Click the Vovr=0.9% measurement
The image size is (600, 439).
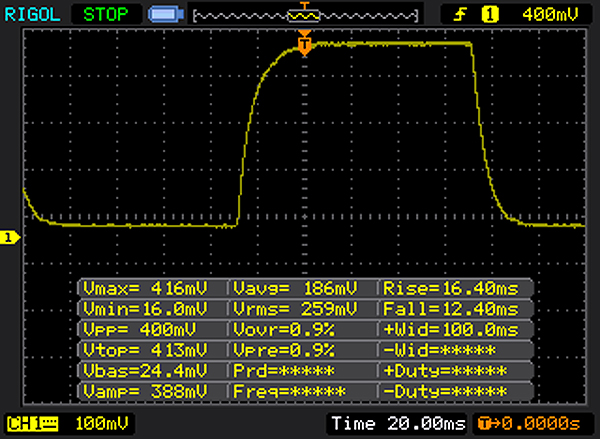point(284,330)
